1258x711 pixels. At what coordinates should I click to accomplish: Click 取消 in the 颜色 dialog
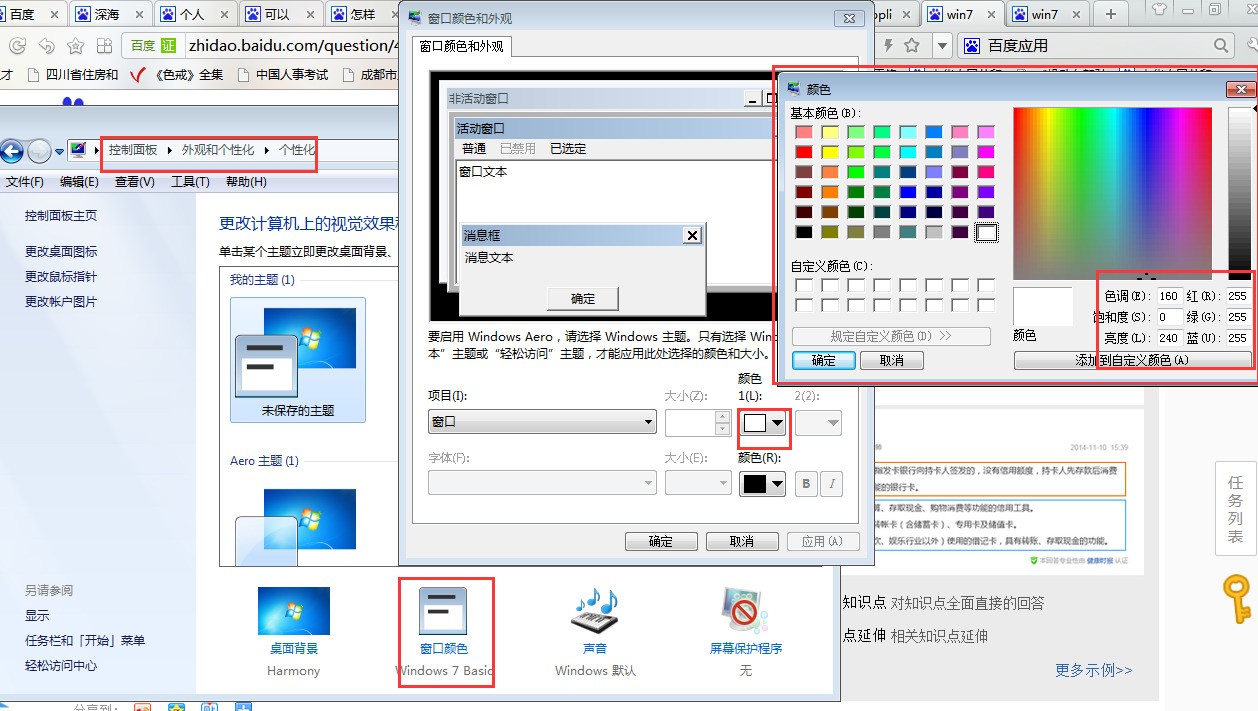point(891,360)
